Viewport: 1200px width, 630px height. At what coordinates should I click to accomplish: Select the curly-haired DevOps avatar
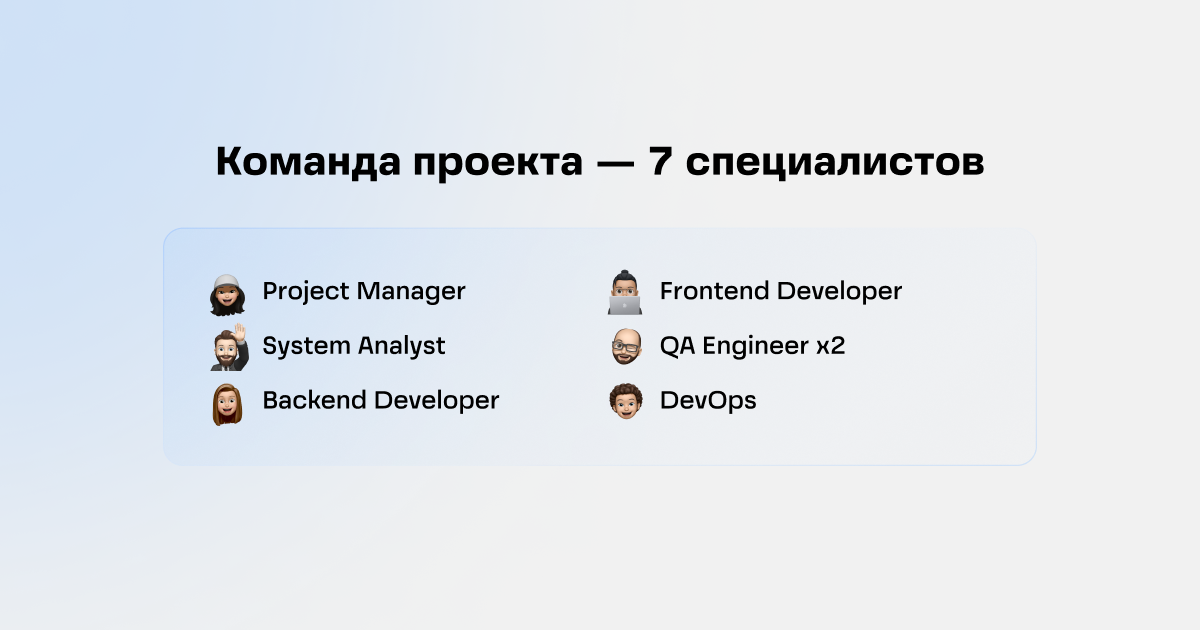click(626, 401)
